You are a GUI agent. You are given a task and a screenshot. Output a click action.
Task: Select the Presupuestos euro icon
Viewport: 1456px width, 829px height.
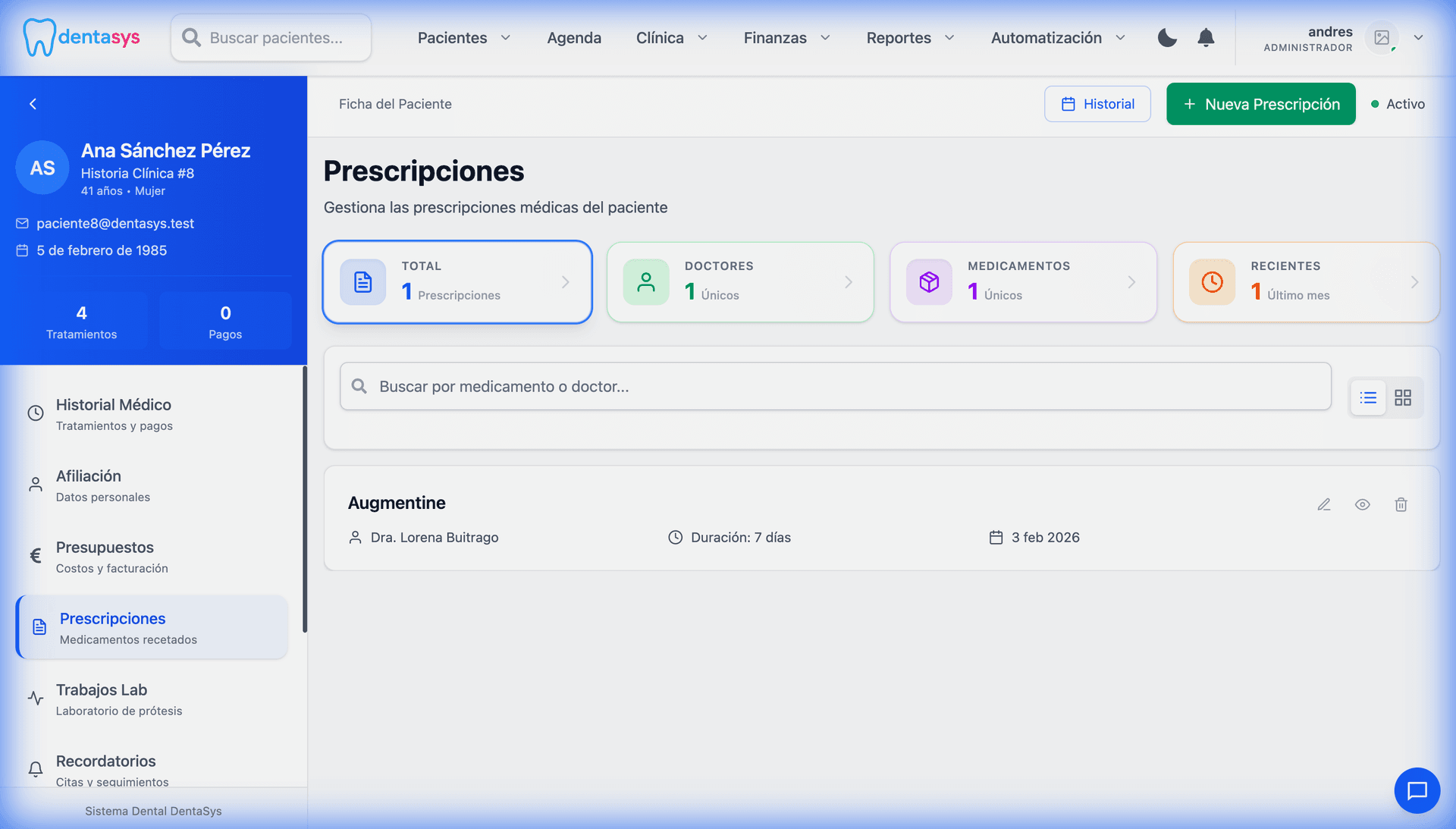point(35,556)
